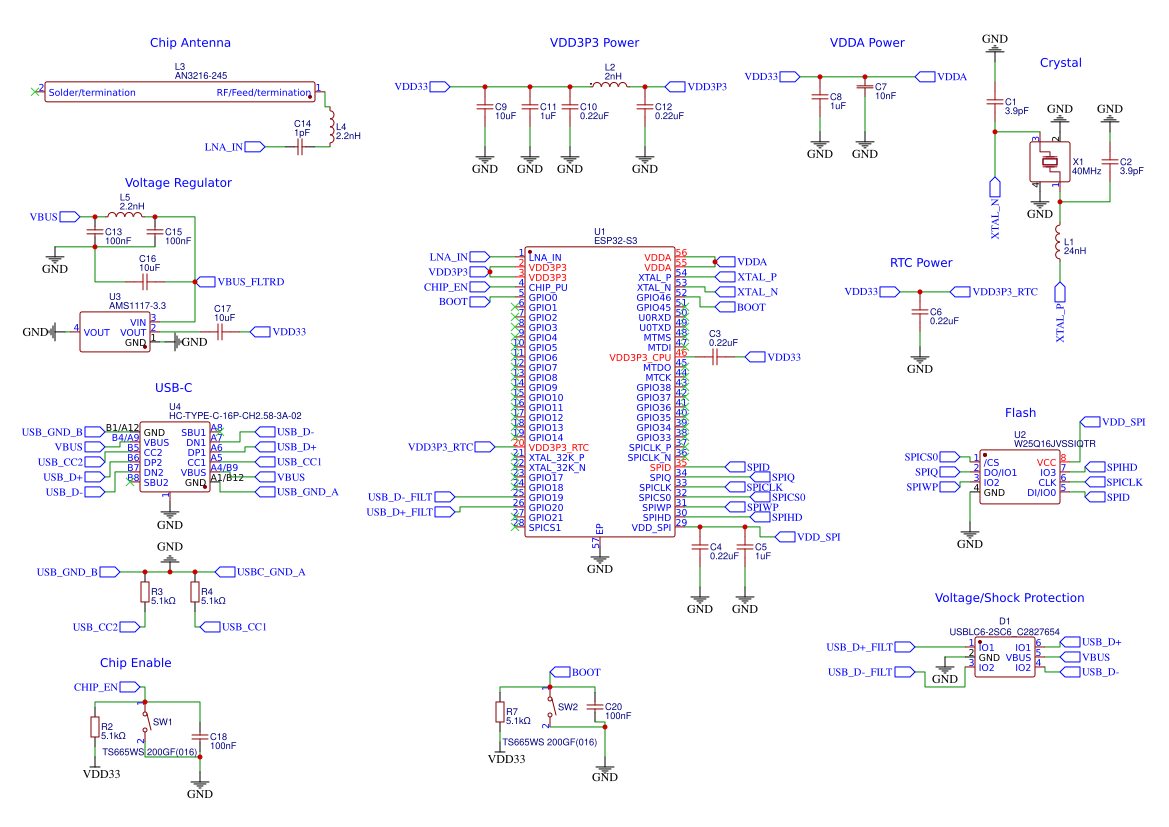Click the VDD33 label right of C17

pos(278,332)
